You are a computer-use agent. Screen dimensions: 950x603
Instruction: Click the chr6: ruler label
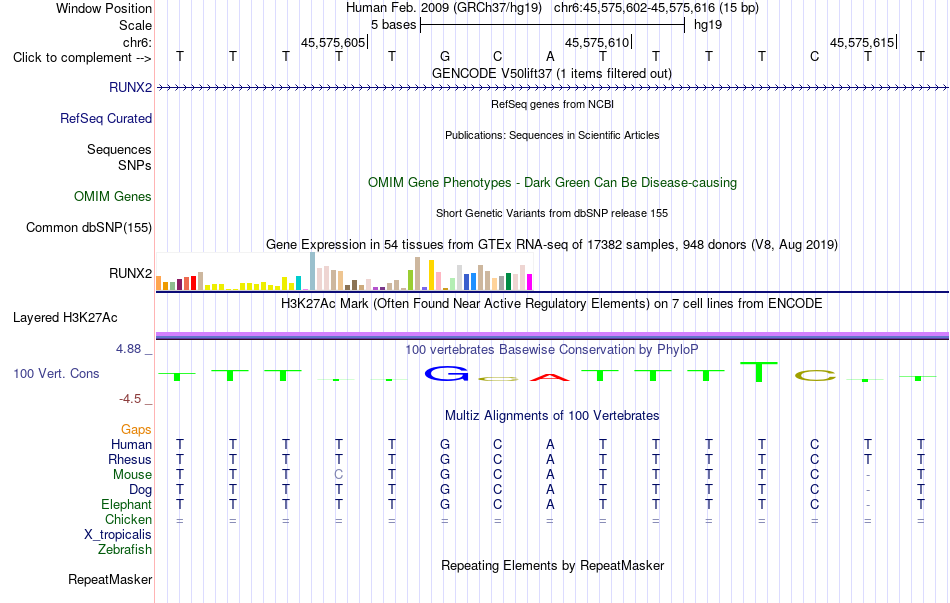click(138, 42)
